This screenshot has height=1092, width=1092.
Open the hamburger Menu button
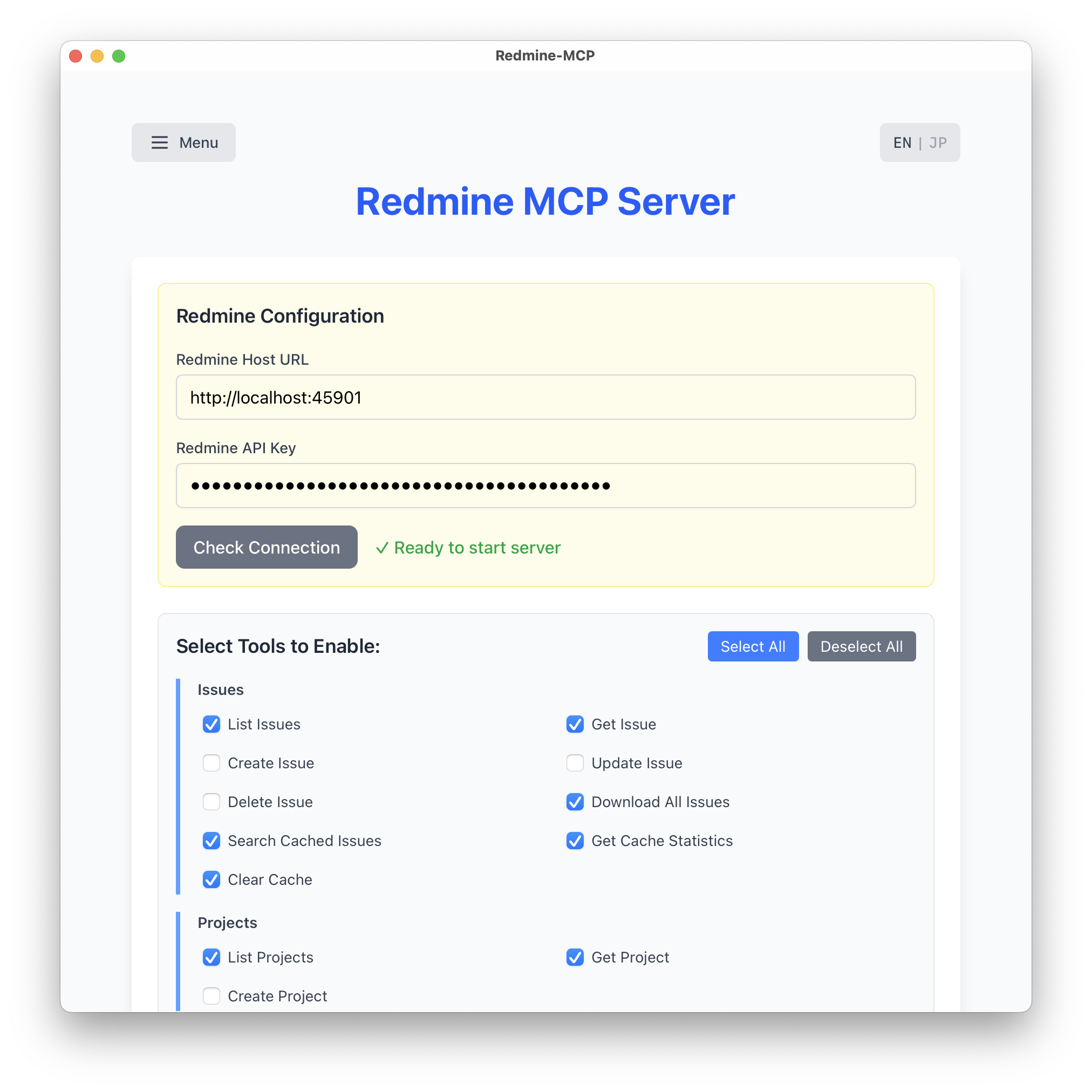click(183, 142)
